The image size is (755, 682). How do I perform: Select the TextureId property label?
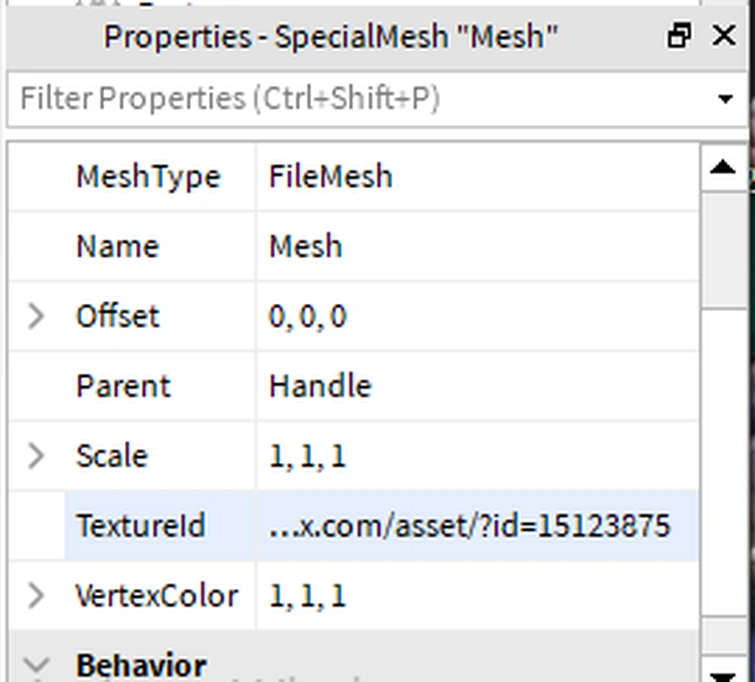140,526
